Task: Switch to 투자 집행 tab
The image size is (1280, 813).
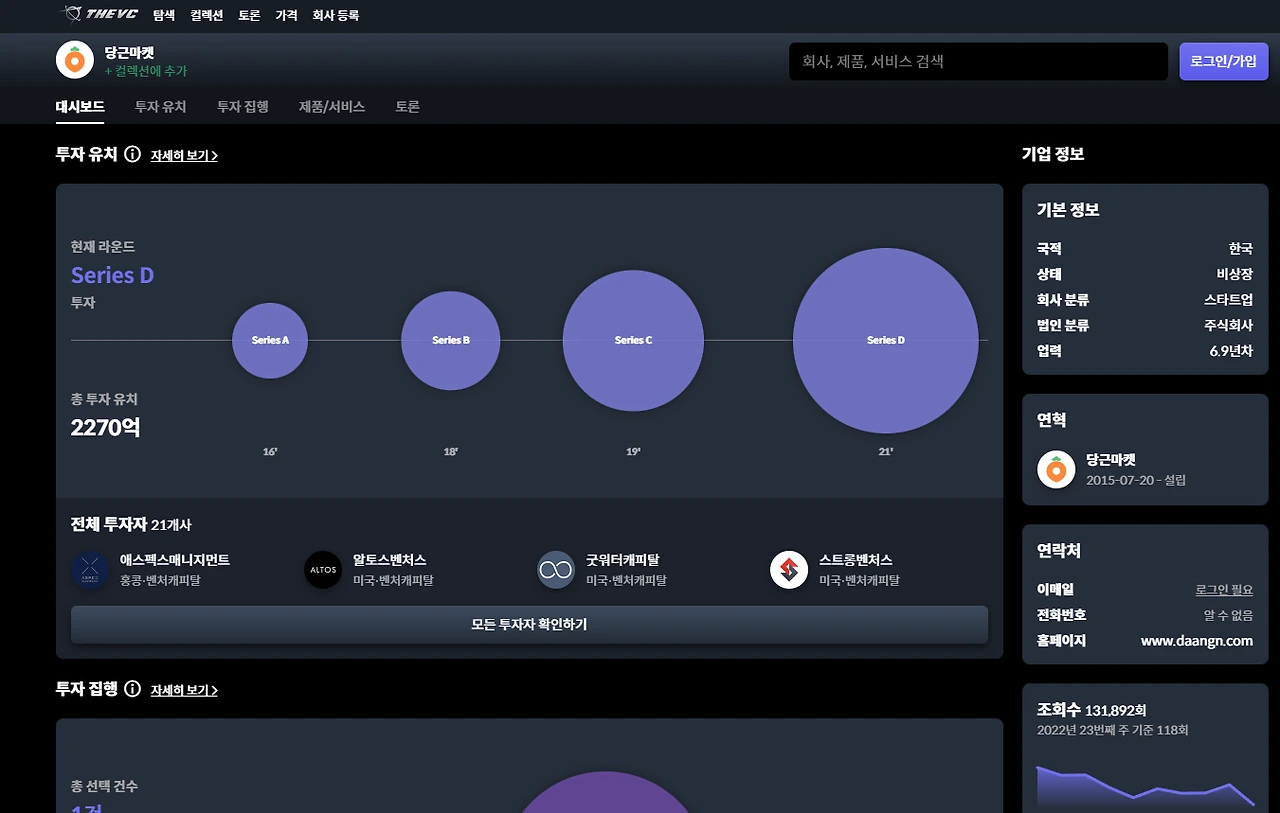Action: click(x=243, y=106)
